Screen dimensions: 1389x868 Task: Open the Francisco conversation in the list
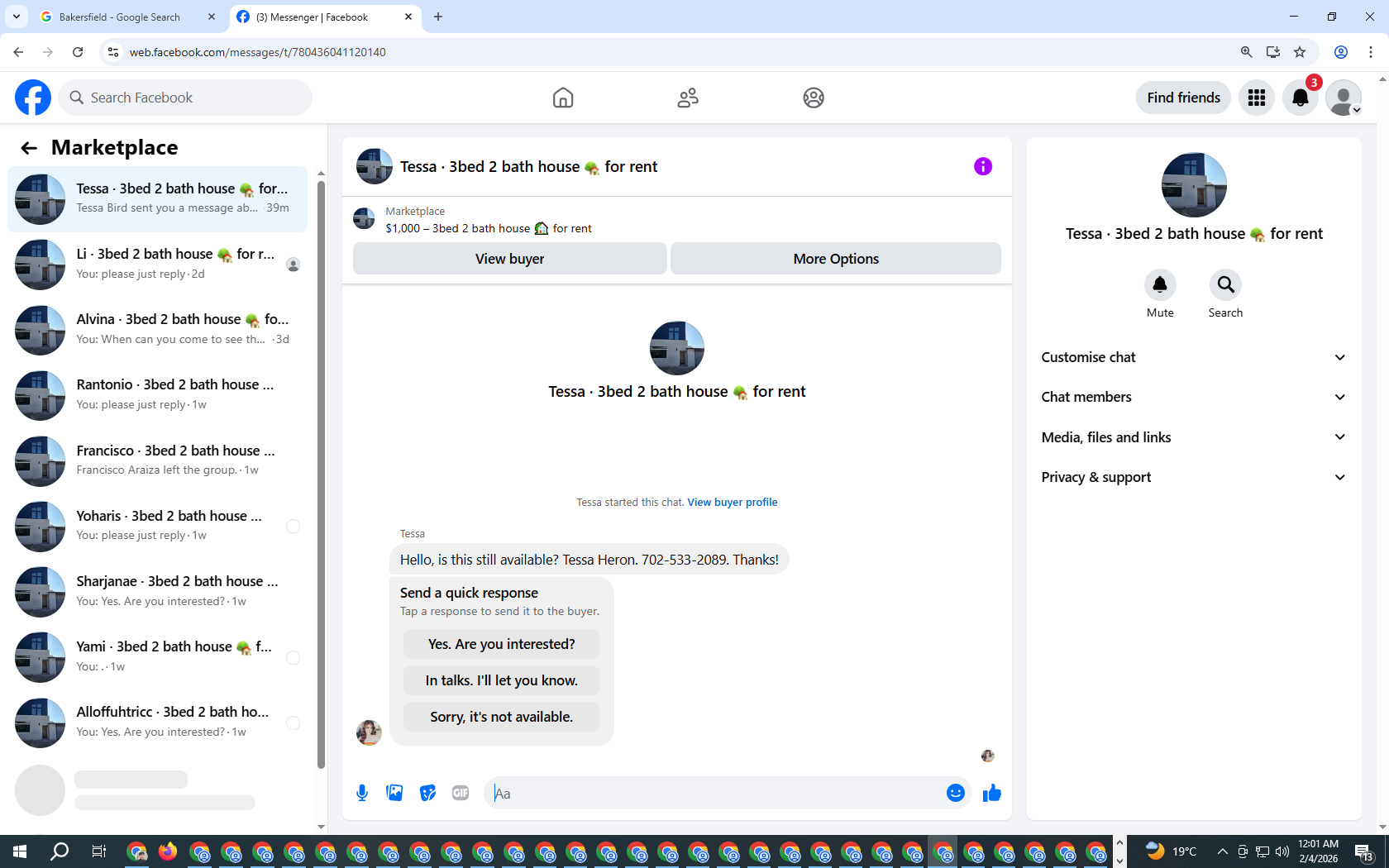point(157,460)
